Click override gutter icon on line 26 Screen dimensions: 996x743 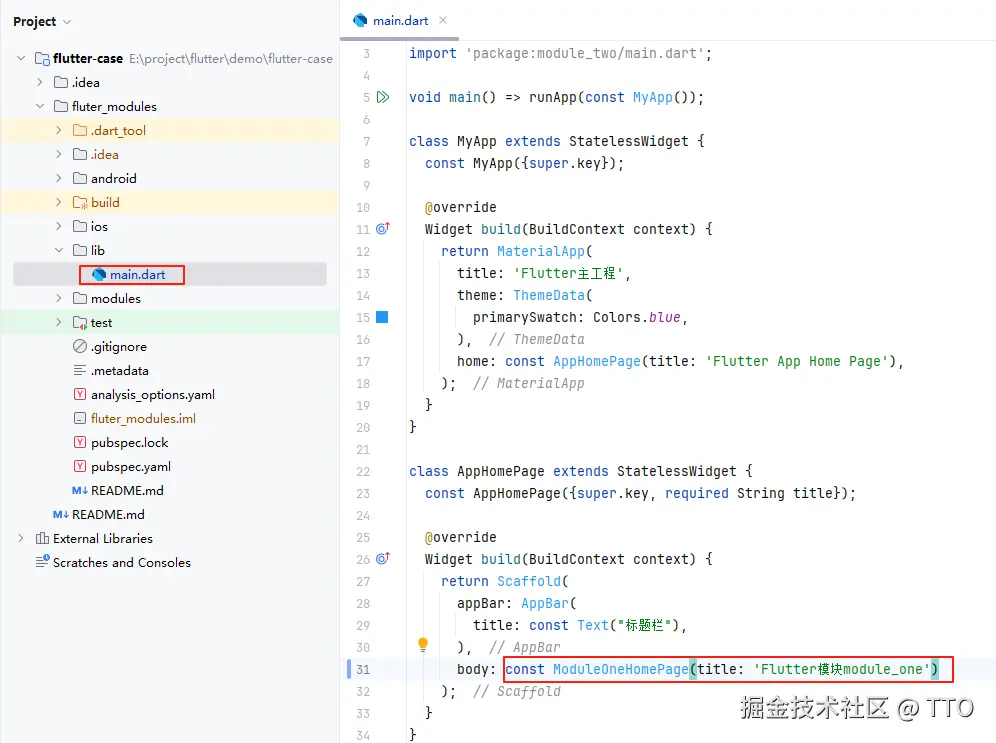tap(382, 559)
